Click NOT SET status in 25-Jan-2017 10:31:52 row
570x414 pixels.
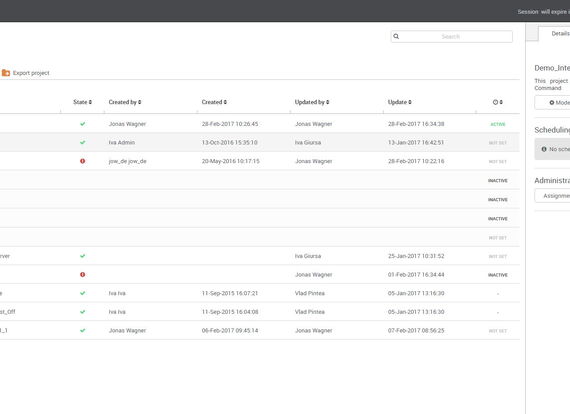coord(498,256)
